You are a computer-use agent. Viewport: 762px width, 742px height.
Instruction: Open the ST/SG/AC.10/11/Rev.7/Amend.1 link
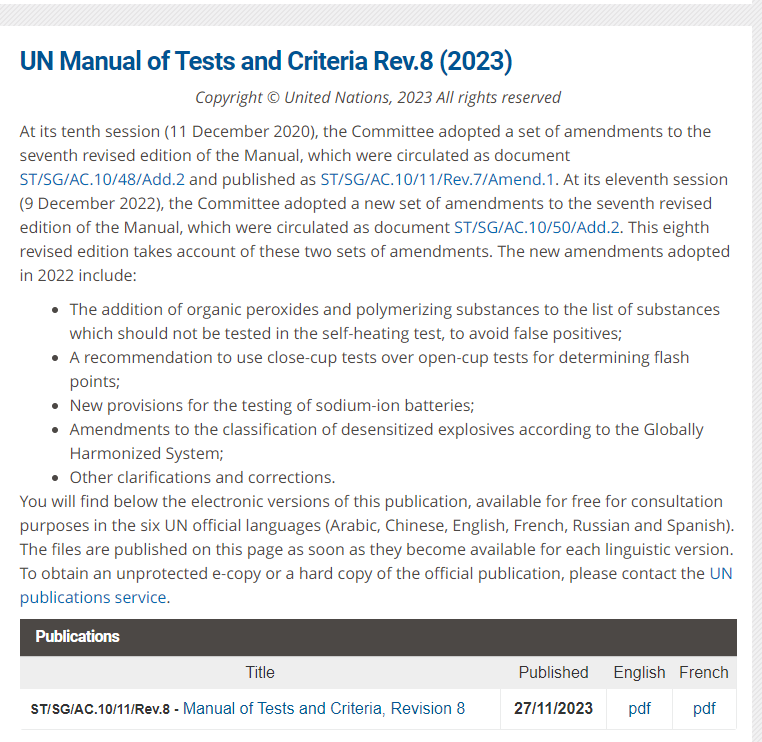point(437,179)
